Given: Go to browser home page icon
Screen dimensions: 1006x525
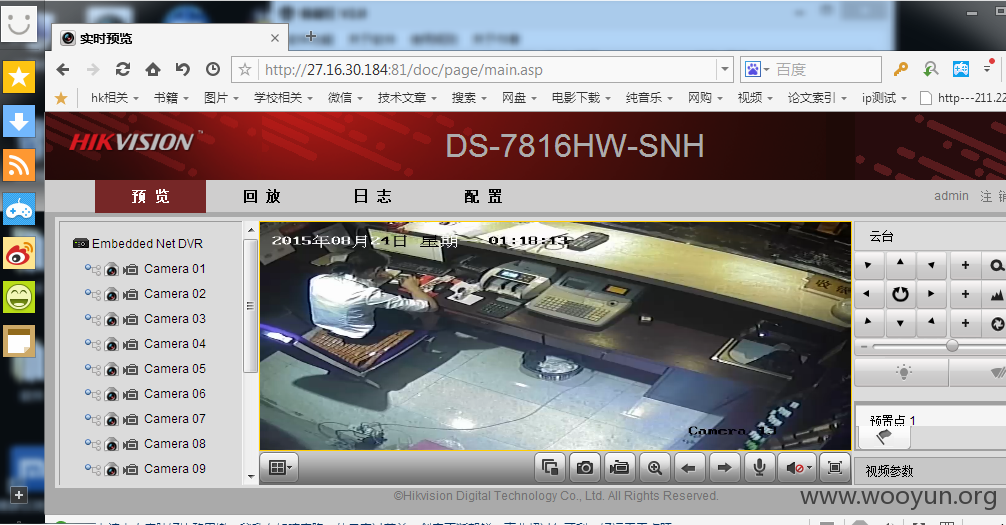Looking at the screenshot, I should [x=153, y=69].
